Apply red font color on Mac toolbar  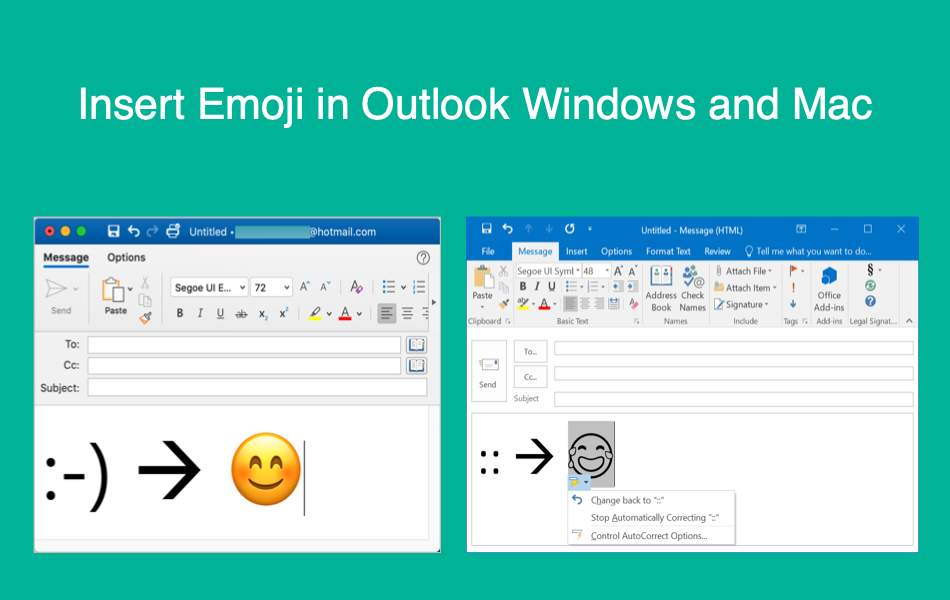pos(345,313)
